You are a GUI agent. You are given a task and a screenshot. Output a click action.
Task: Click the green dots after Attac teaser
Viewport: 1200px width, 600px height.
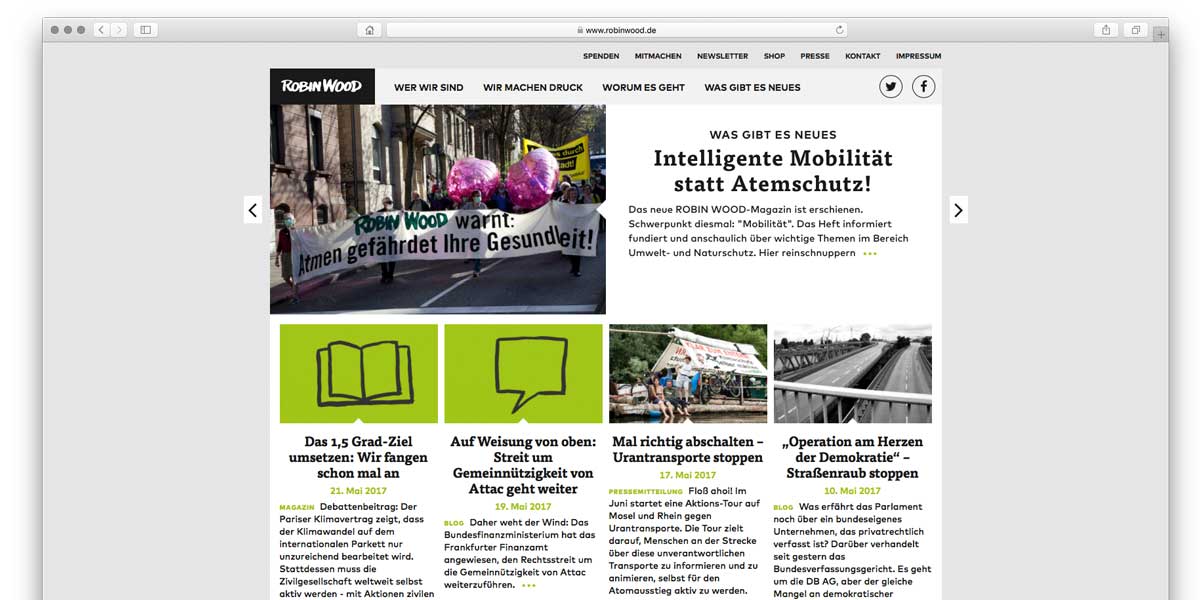tap(528, 585)
